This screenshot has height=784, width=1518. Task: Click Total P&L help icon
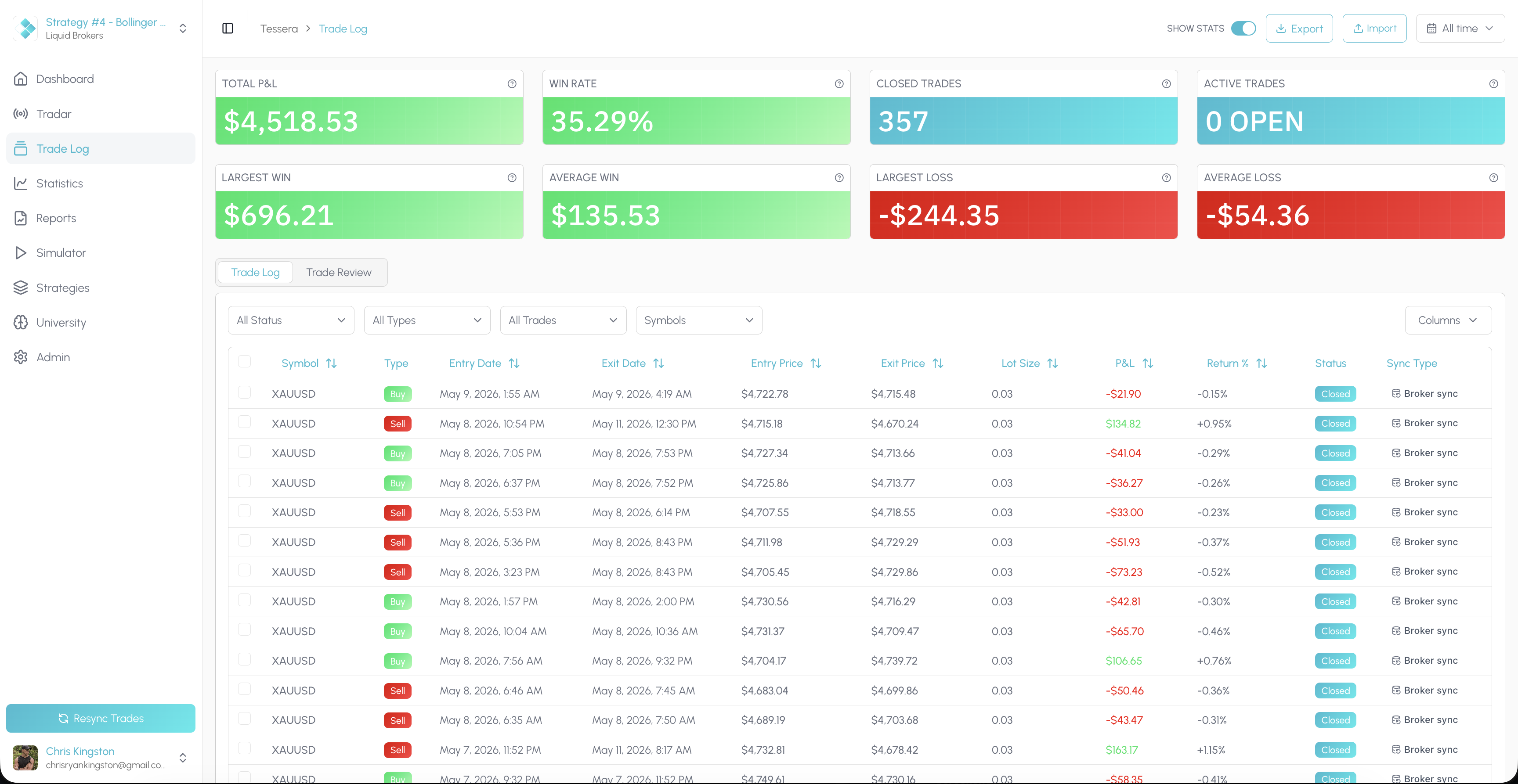(512, 84)
